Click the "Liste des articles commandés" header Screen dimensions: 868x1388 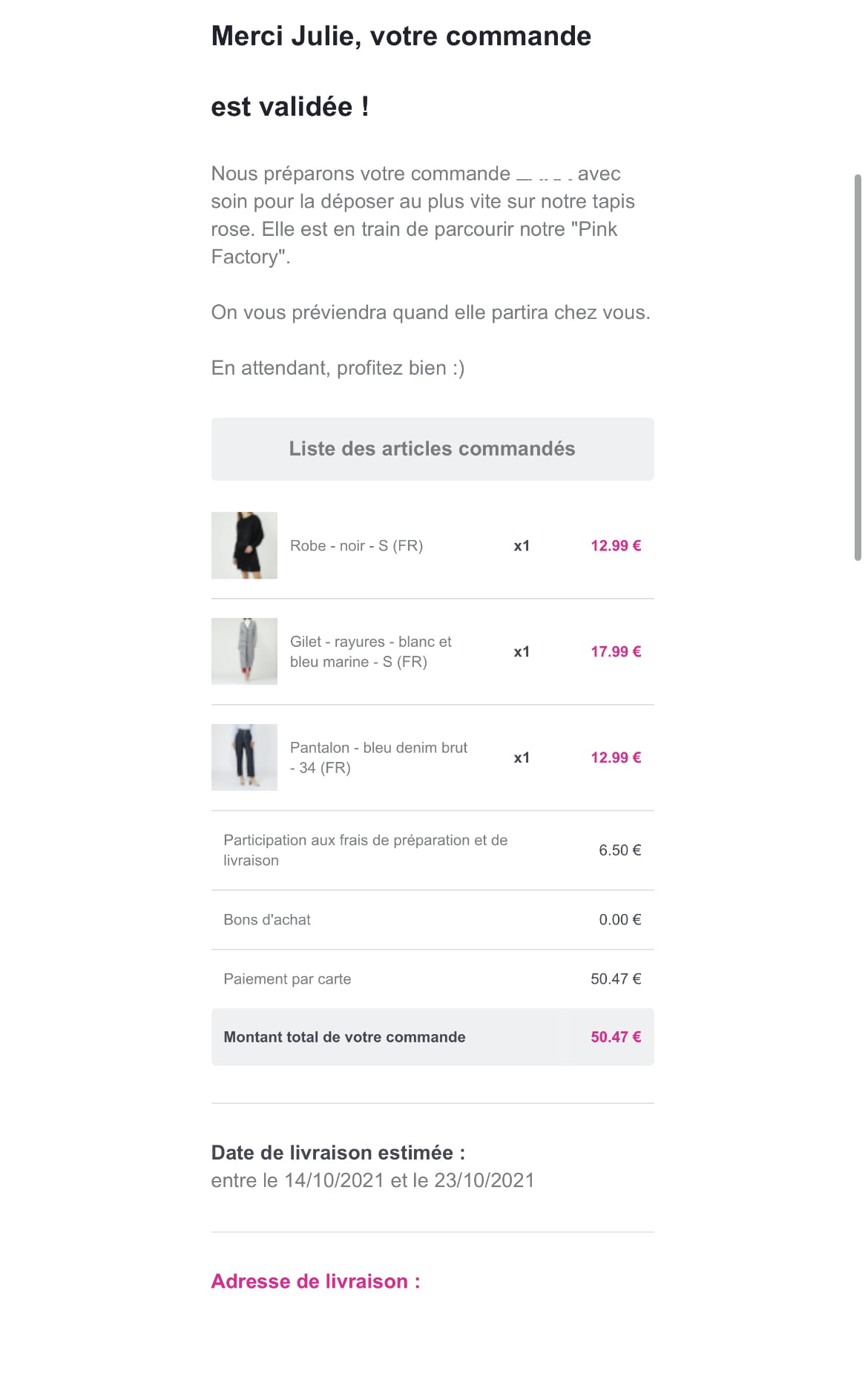[x=432, y=449]
